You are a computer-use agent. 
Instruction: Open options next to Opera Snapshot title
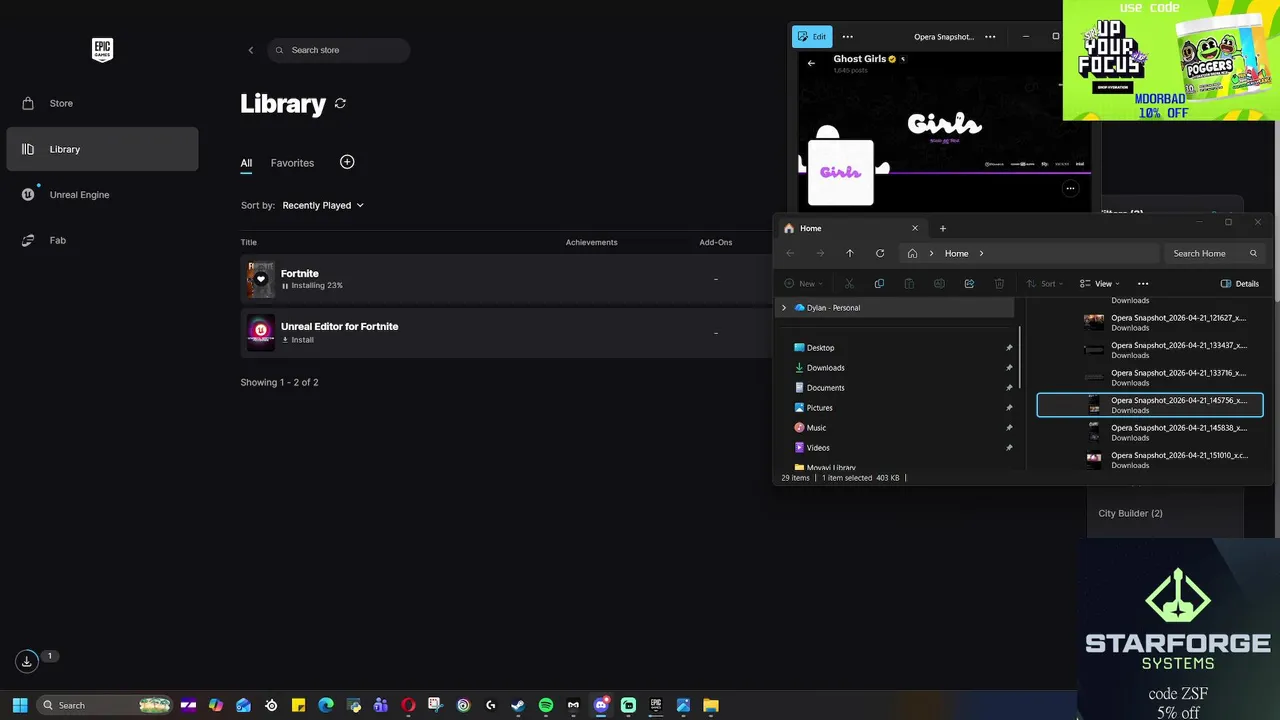click(x=990, y=37)
